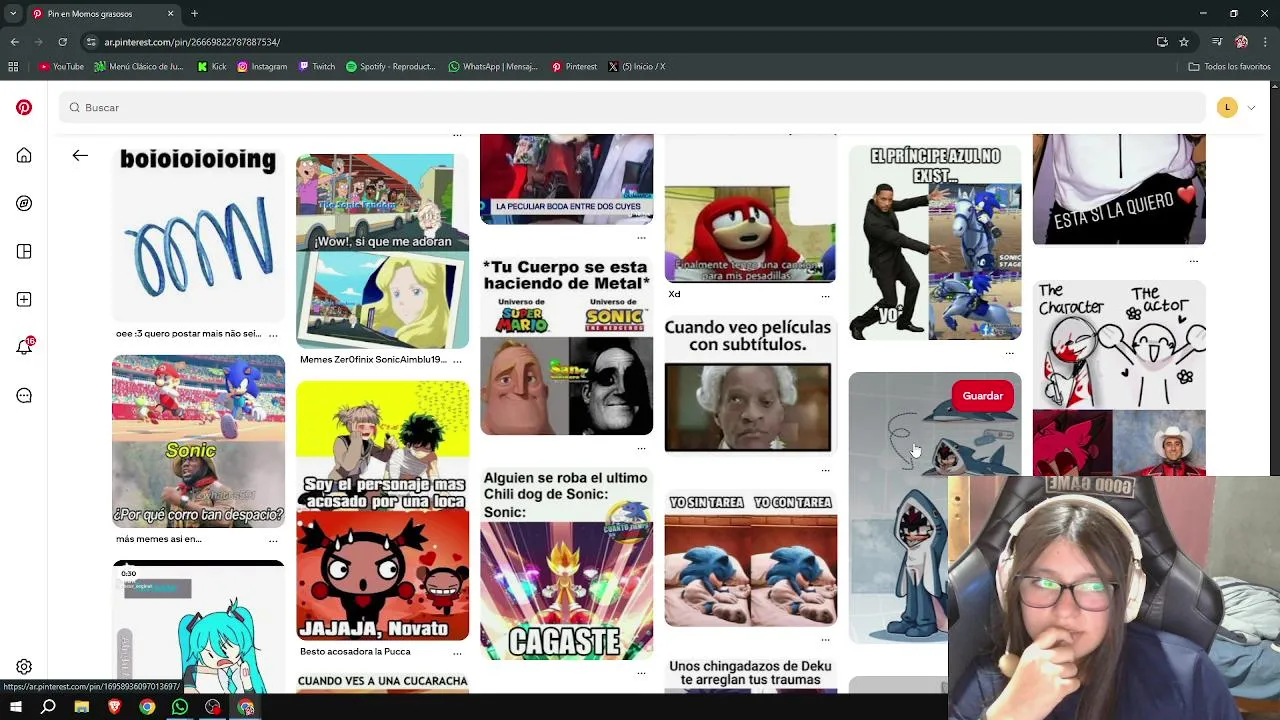The width and height of the screenshot is (1280, 720).
Task: Open the Explore compass icon in sidebar
Action: tap(24, 203)
